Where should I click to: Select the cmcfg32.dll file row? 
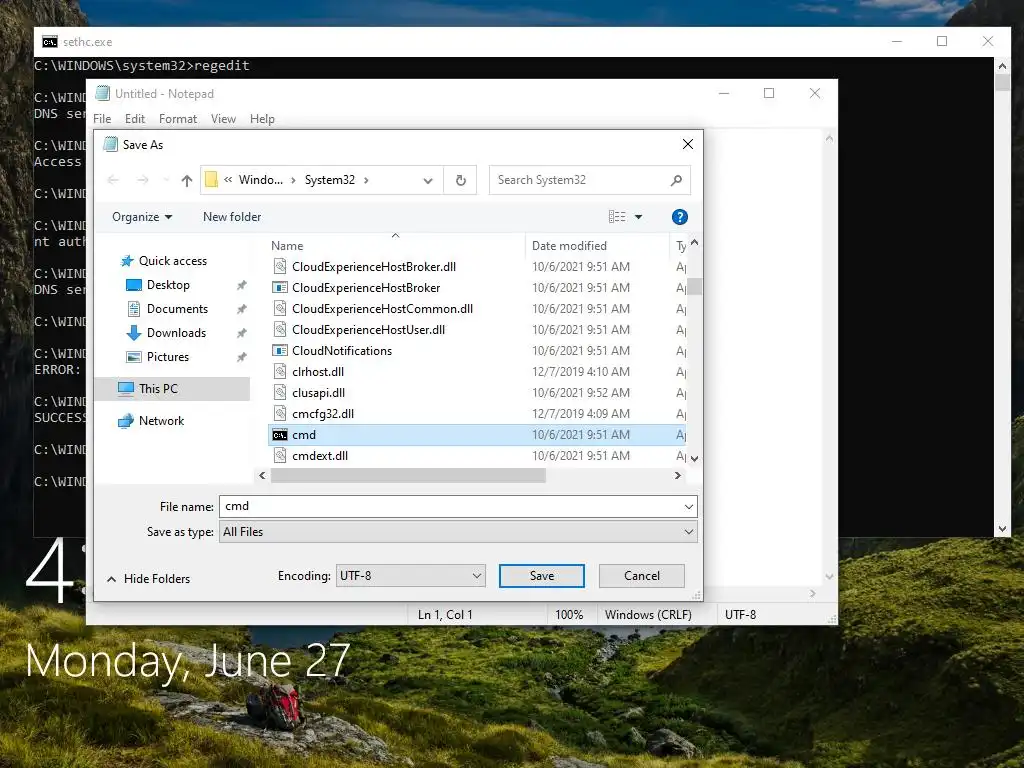[477, 414]
